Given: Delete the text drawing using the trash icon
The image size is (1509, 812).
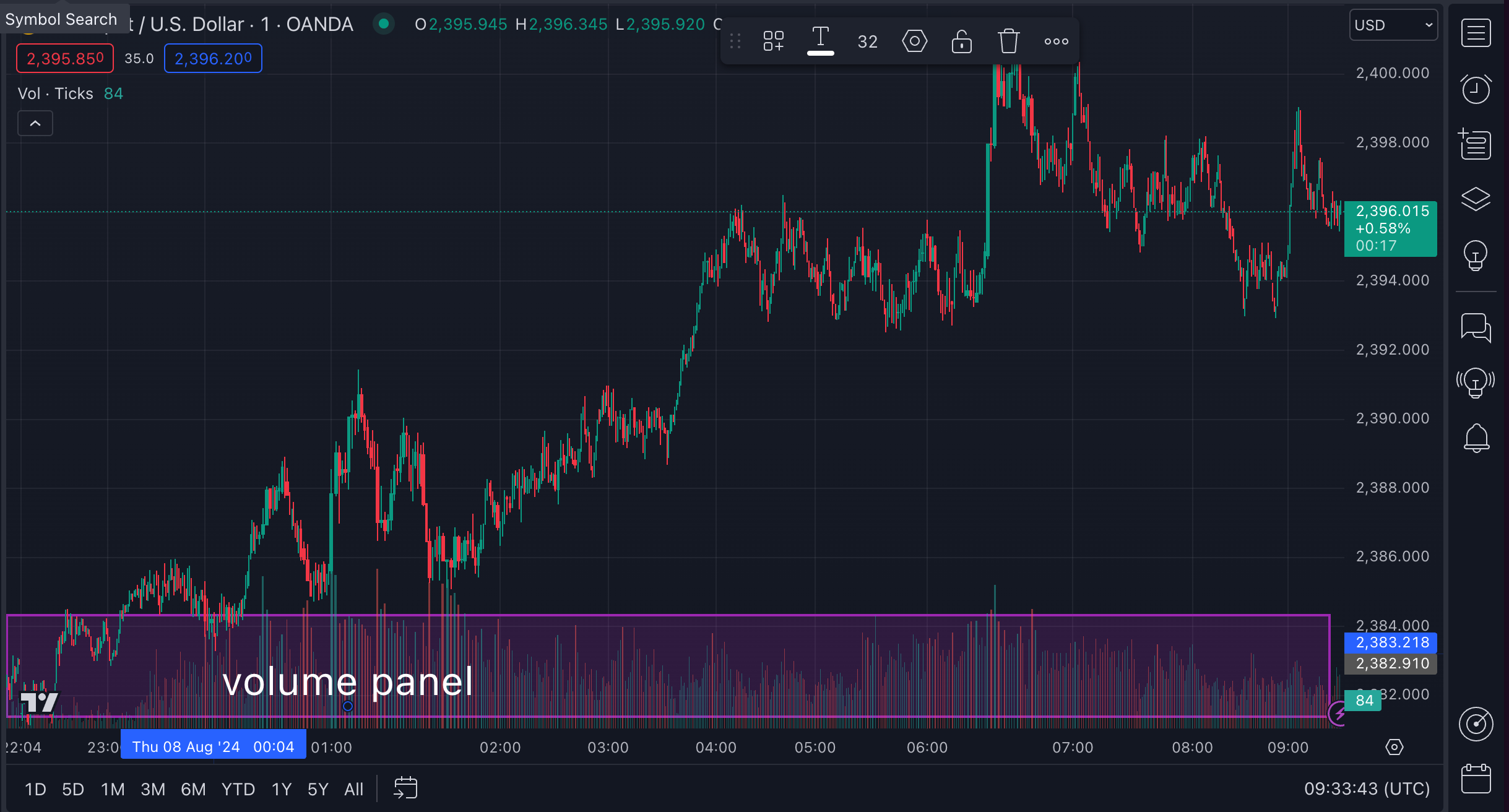Looking at the screenshot, I should coord(1008,41).
